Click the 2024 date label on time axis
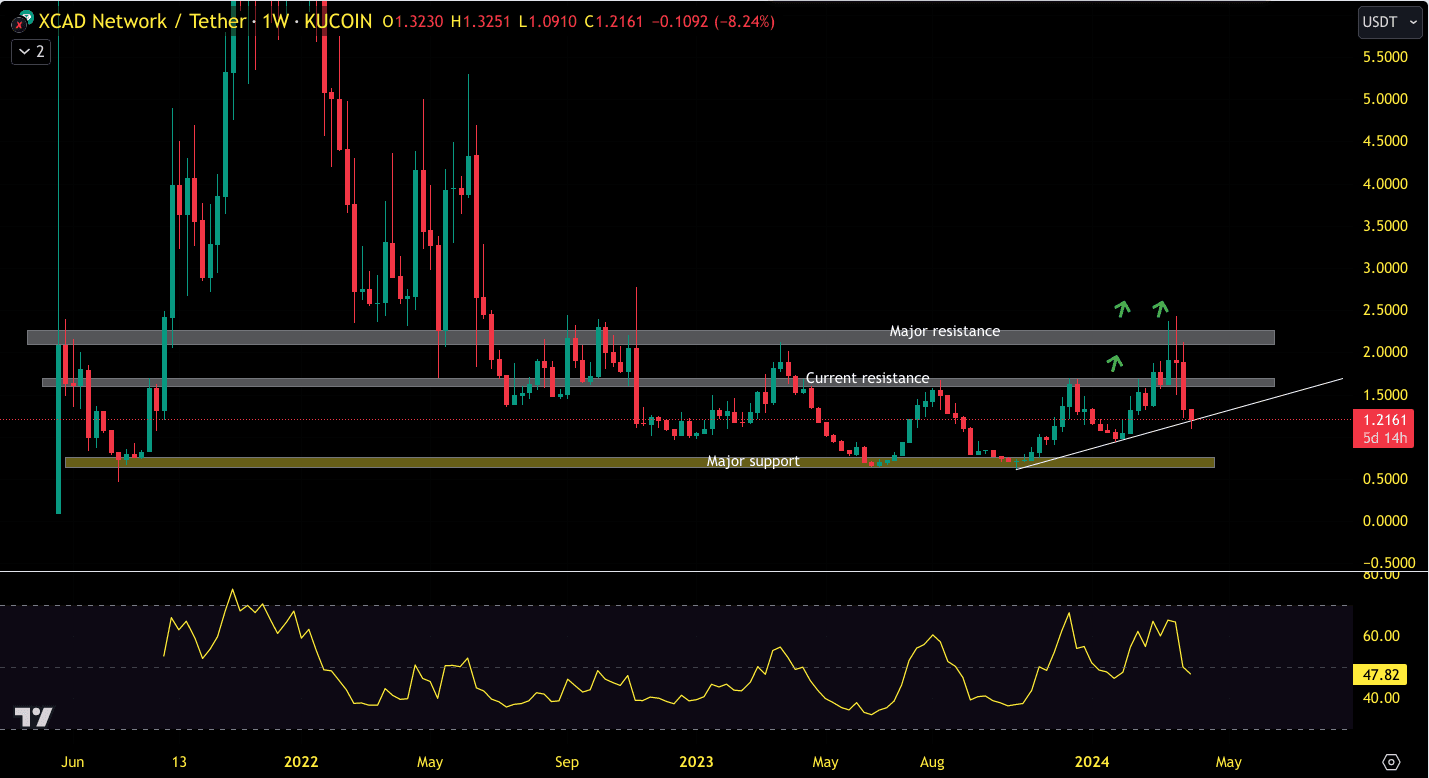This screenshot has width=1429, height=778. click(x=1090, y=762)
